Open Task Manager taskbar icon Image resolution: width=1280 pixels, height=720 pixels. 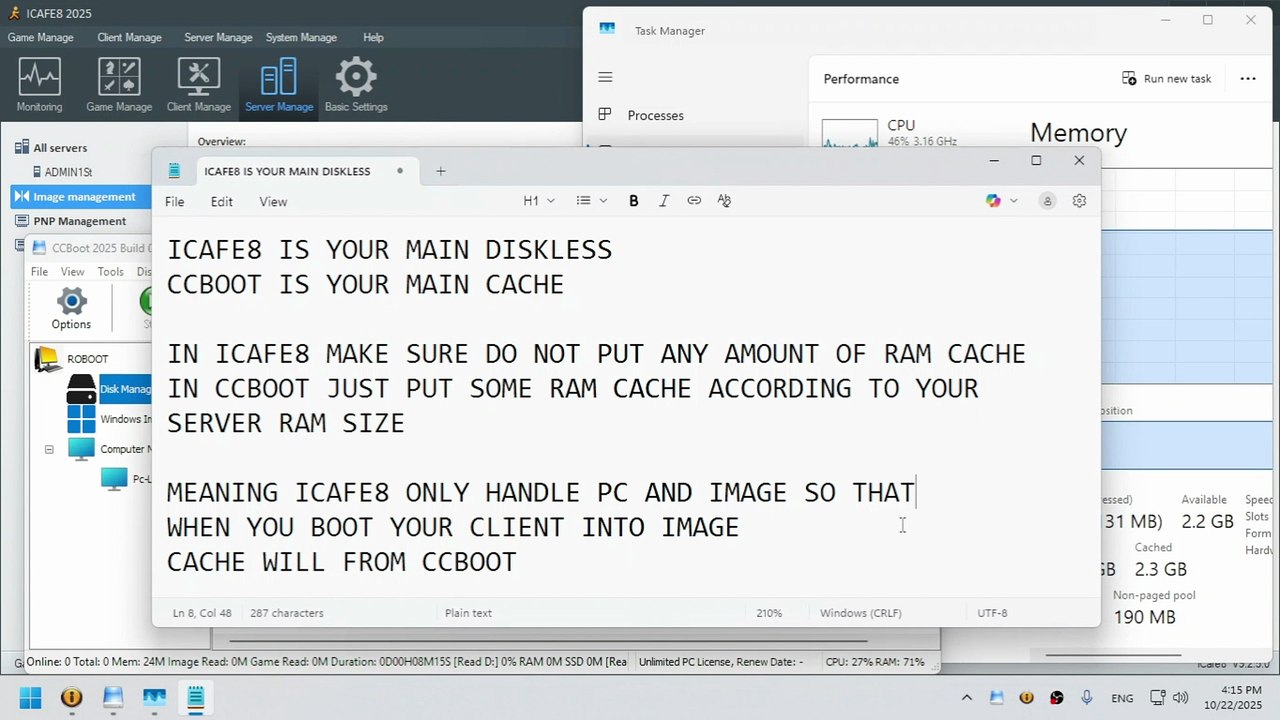(x=154, y=697)
